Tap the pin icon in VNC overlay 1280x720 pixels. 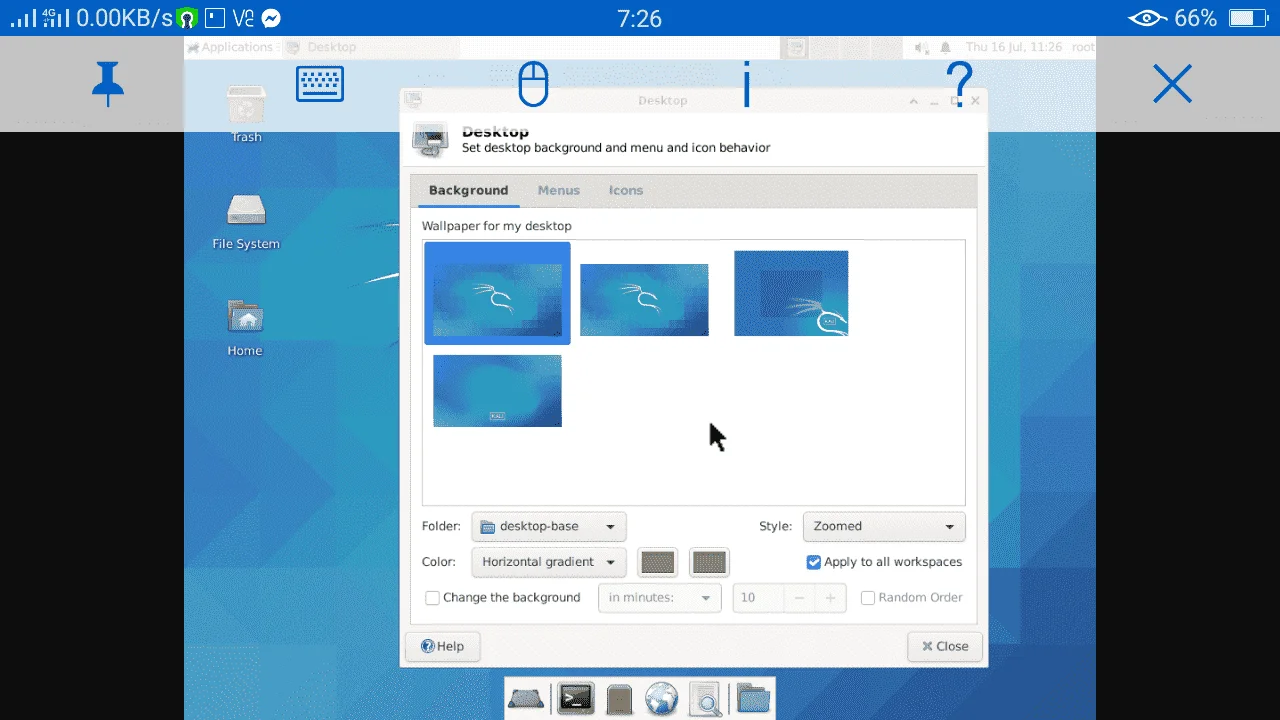point(108,84)
